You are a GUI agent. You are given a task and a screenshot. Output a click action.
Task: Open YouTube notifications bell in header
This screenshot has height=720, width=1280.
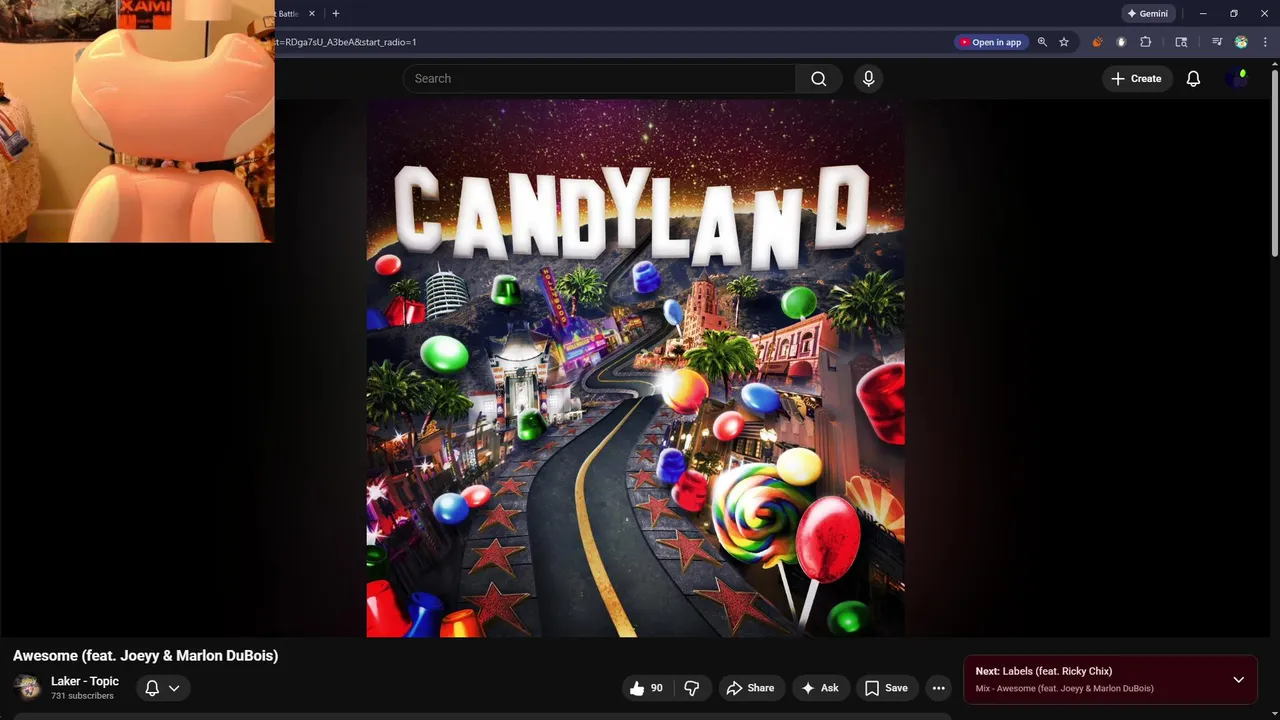pos(1193,79)
